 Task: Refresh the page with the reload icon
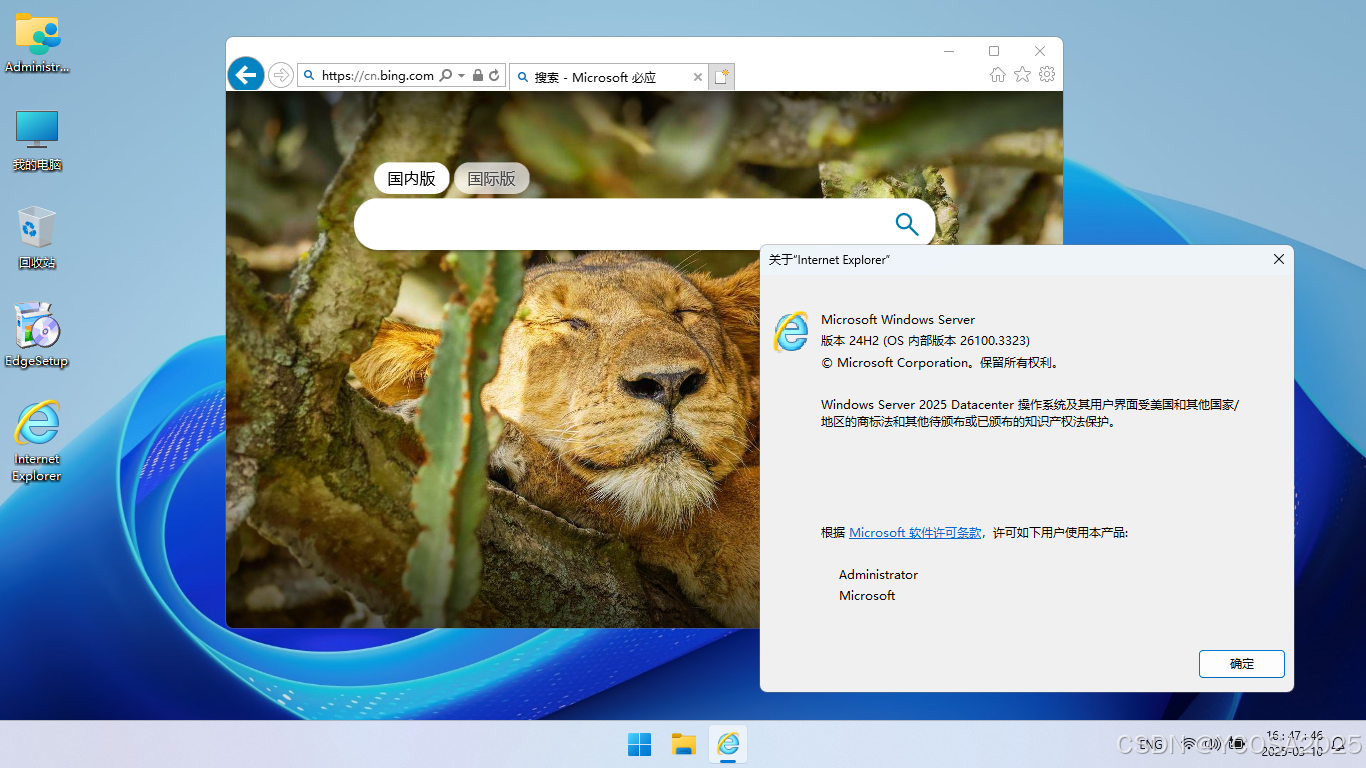(x=494, y=75)
